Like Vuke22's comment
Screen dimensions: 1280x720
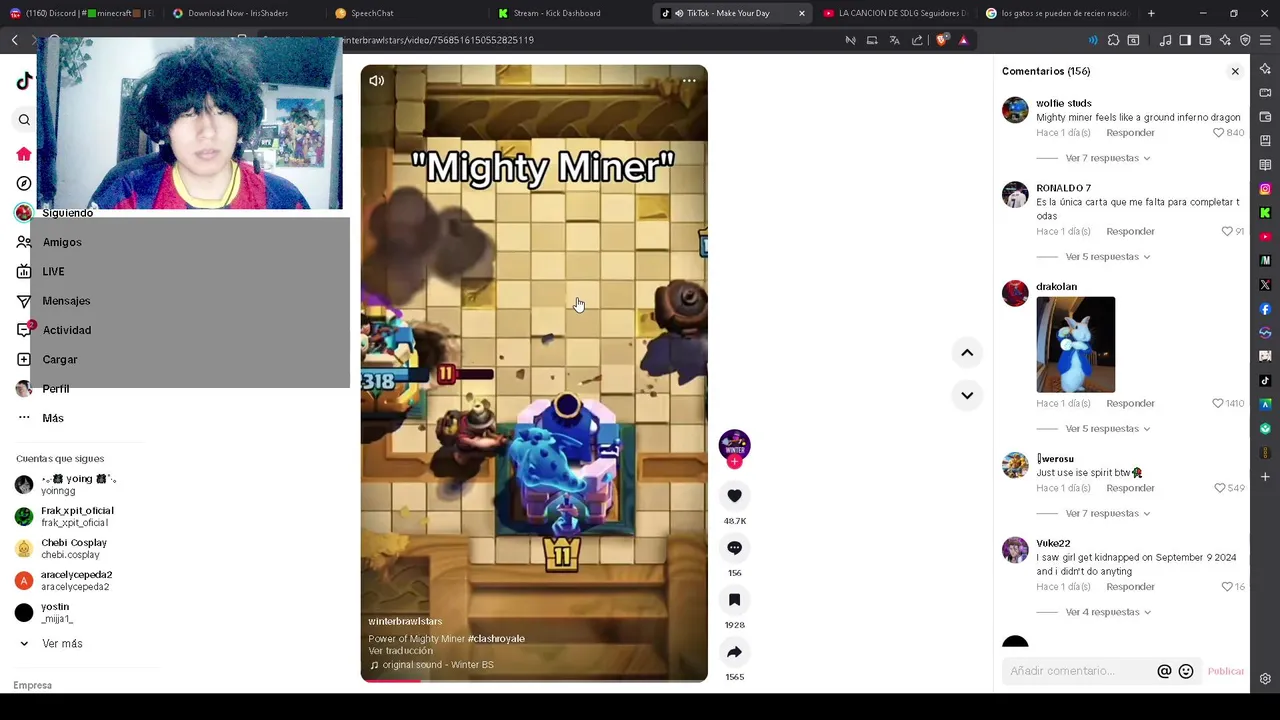click(1227, 587)
